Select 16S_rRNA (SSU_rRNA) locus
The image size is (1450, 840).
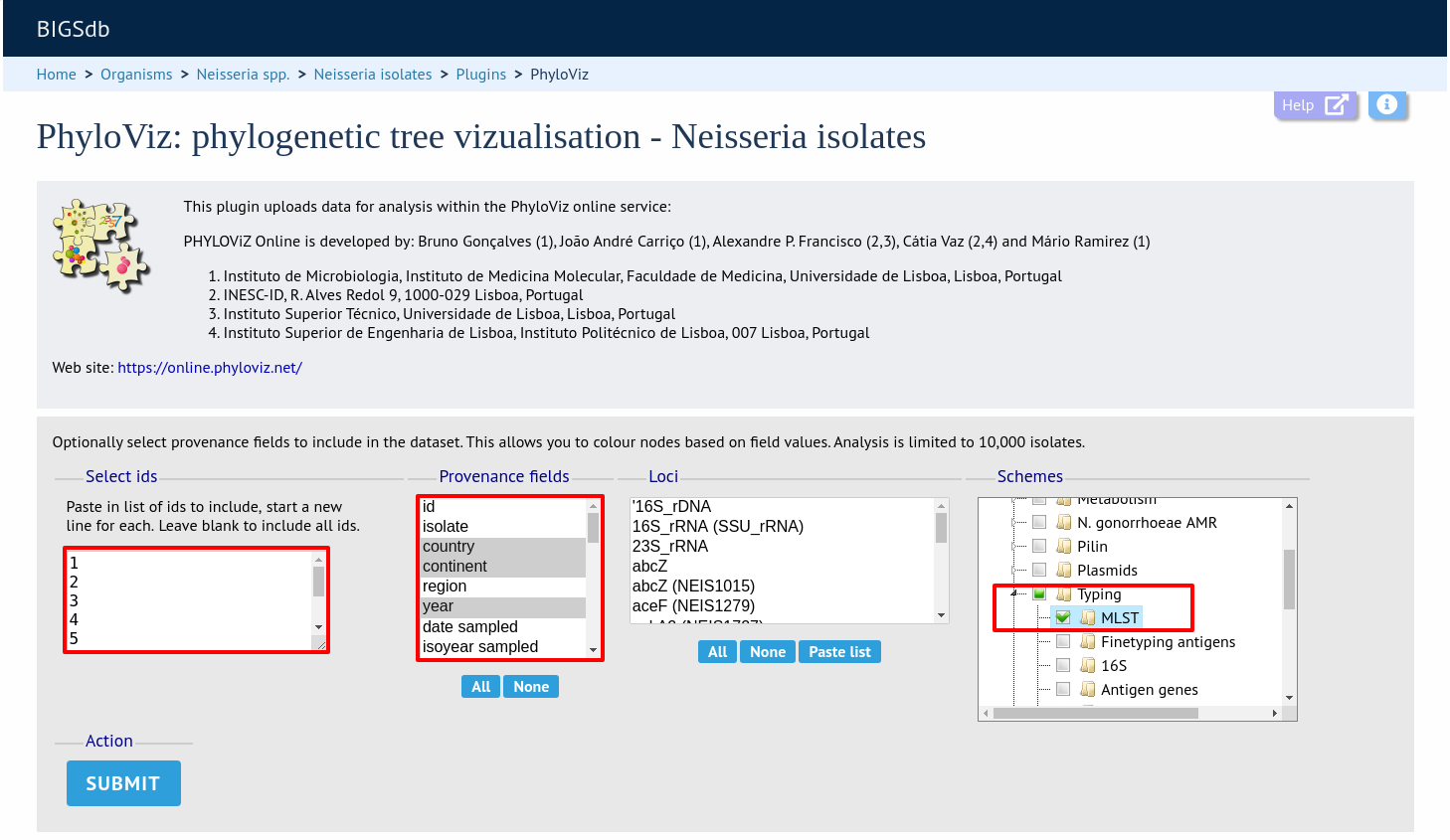coord(782,527)
